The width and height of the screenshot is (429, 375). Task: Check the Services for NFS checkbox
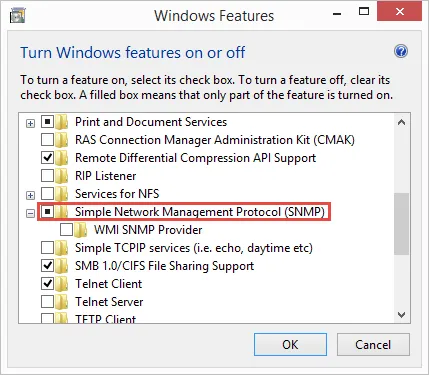[x=47, y=194]
